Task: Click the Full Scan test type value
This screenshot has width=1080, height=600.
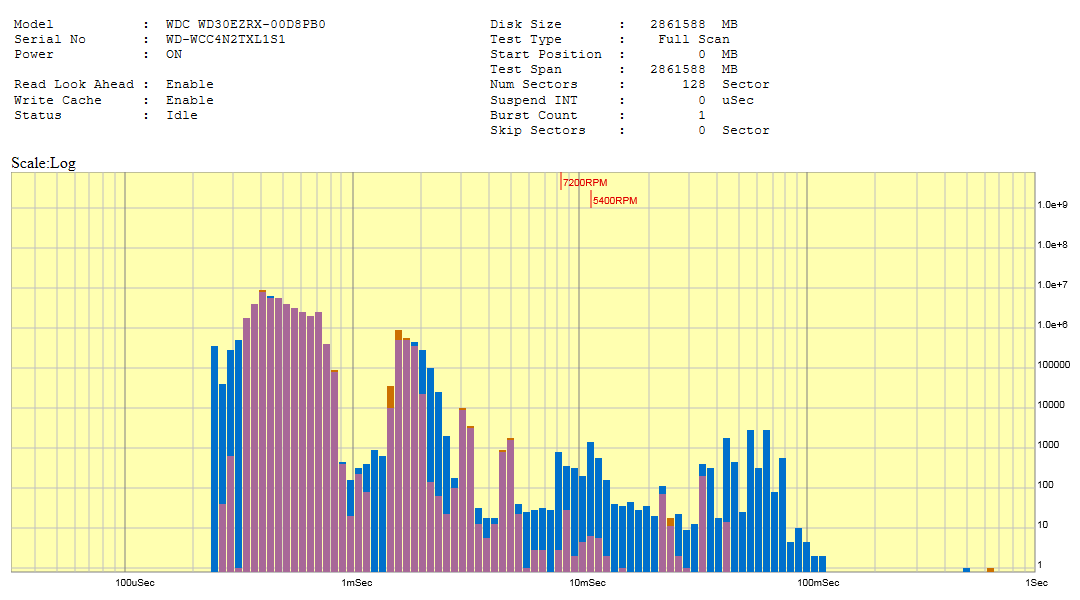Action: click(693, 39)
